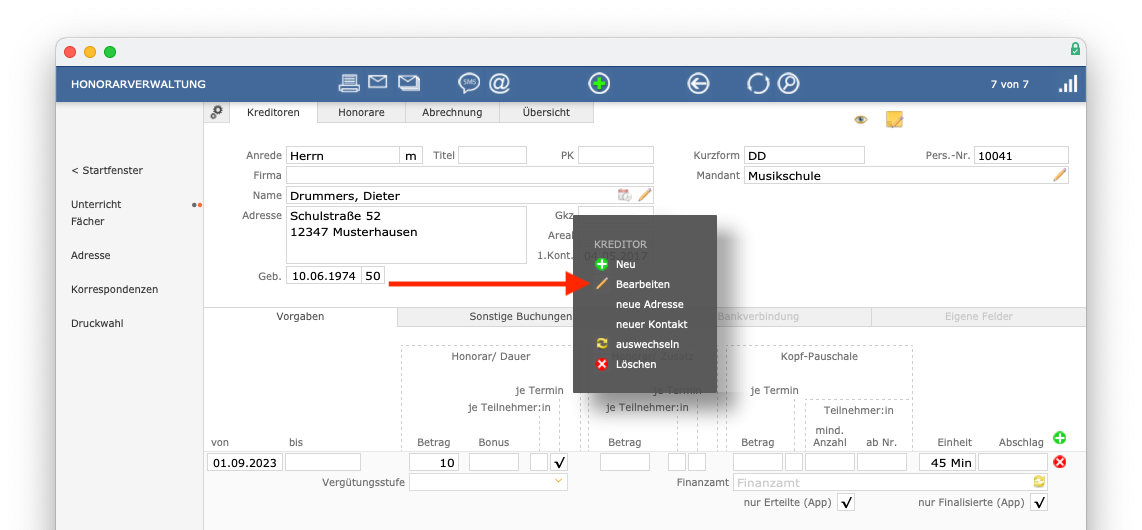Choose Bearbeiten in the Kreditor menu
This screenshot has width=1142, height=530.
(642, 284)
